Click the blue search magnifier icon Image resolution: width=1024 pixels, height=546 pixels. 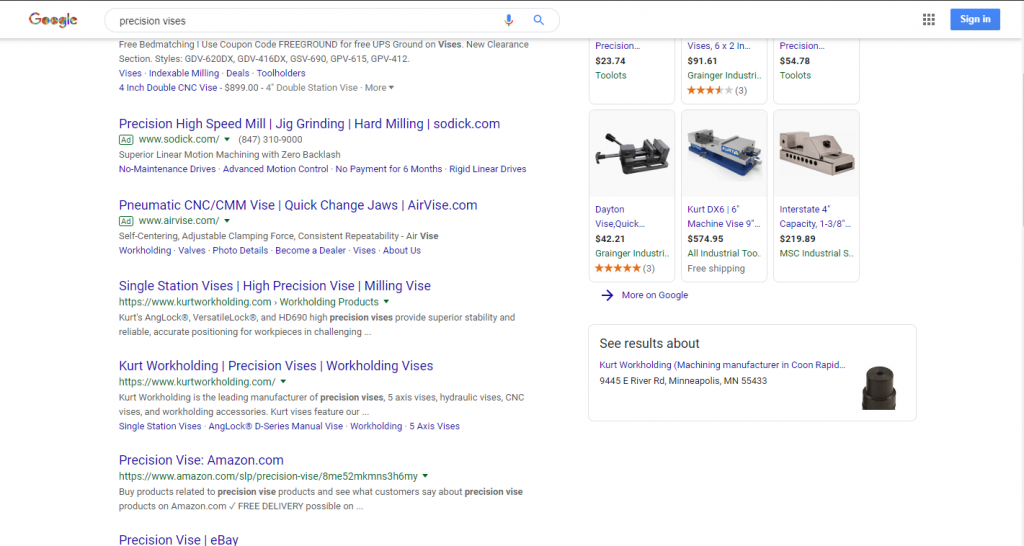click(538, 20)
